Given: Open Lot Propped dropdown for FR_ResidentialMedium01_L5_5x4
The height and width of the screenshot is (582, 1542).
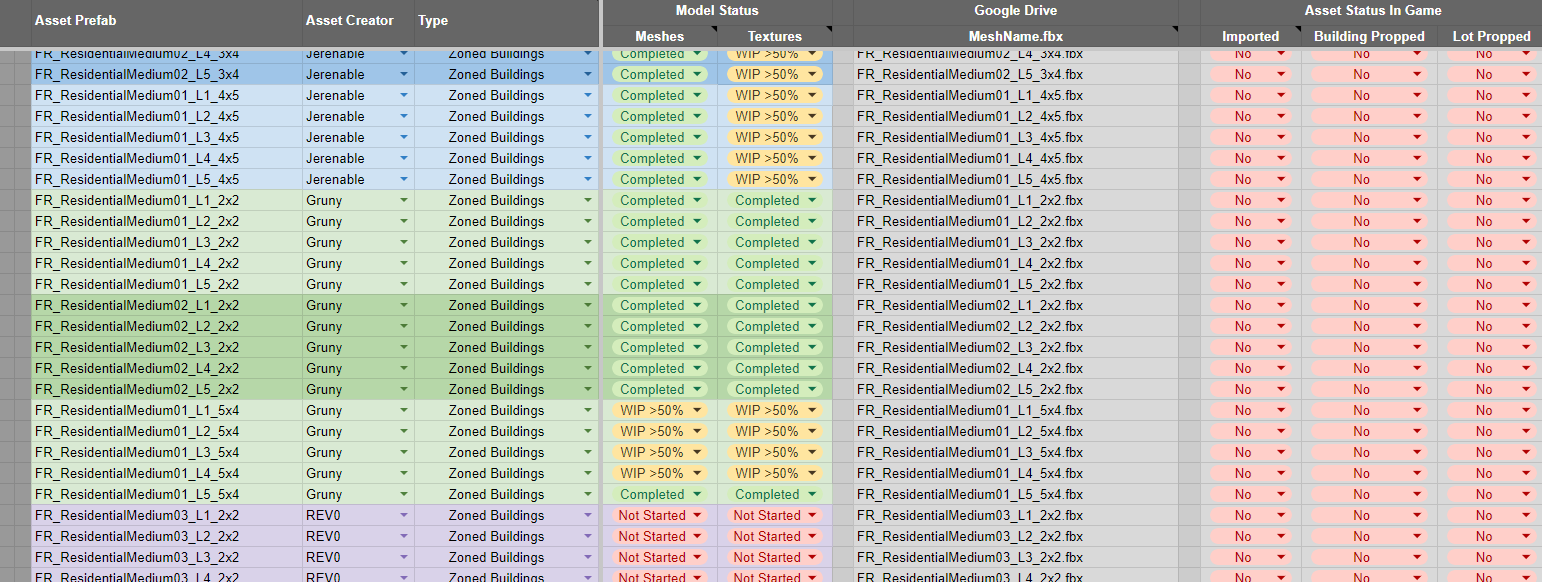Looking at the screenshot, I should pos(1526,495).
